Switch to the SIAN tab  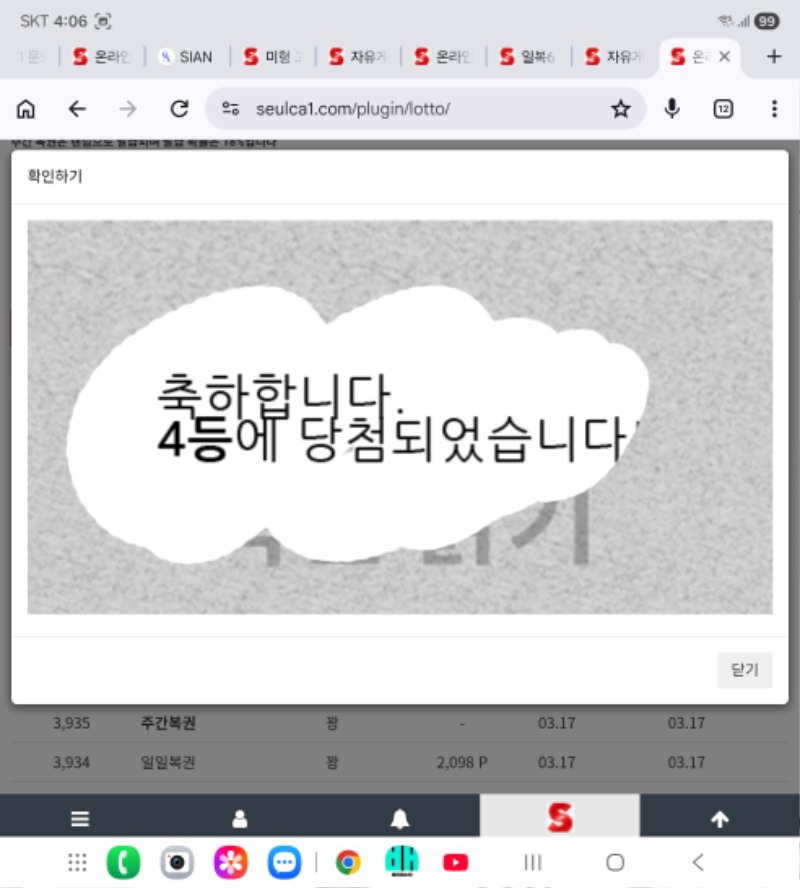click(x=187, y=57)
